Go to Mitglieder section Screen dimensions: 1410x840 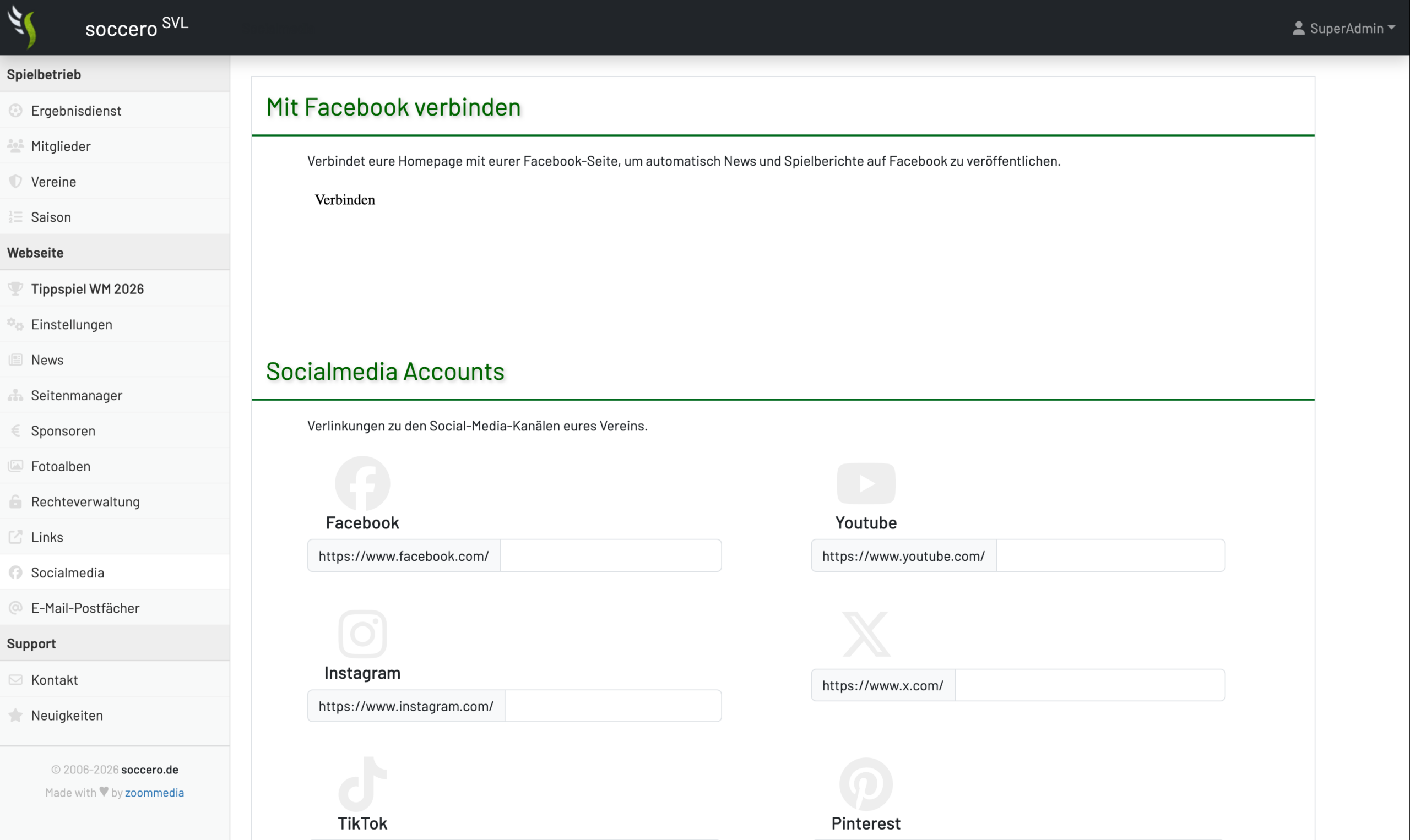coord(115,146)
